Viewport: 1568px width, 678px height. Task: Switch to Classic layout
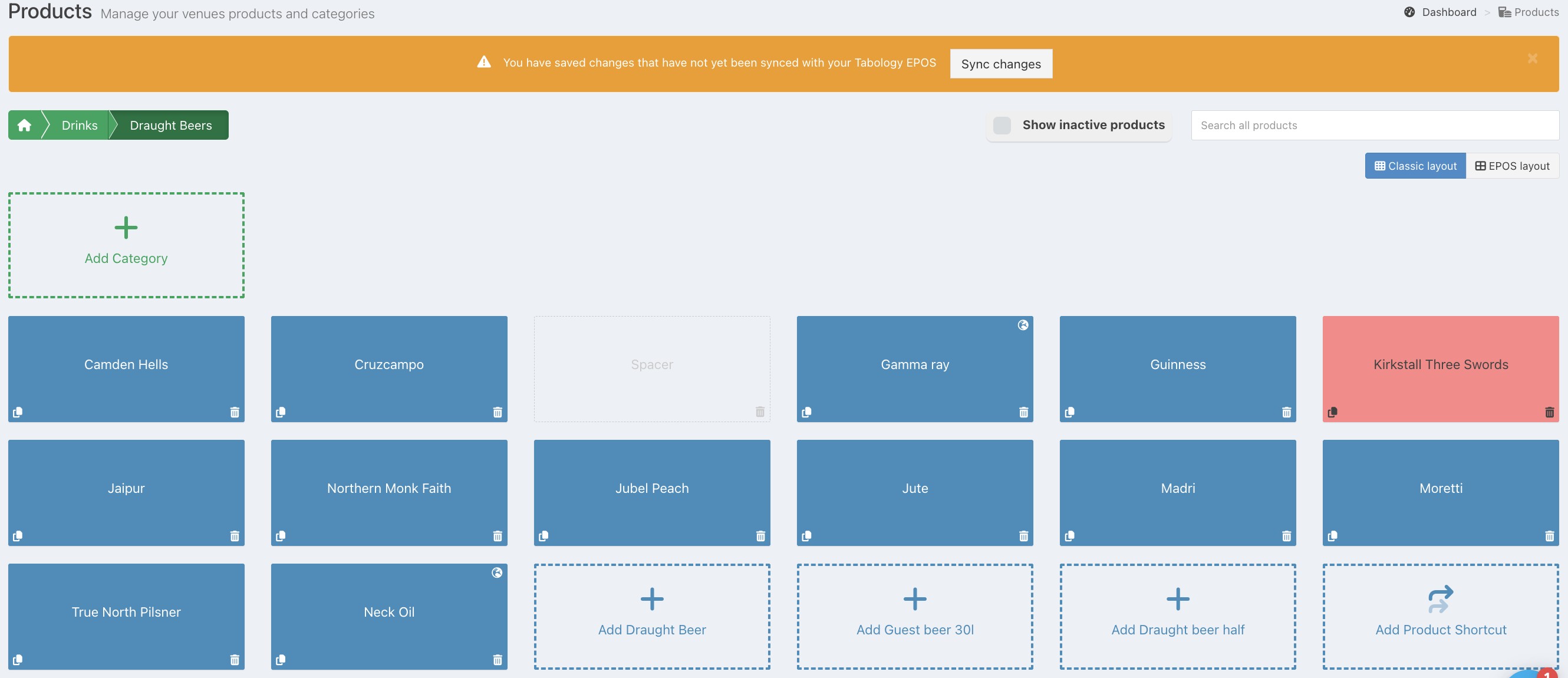[1415, 166]
